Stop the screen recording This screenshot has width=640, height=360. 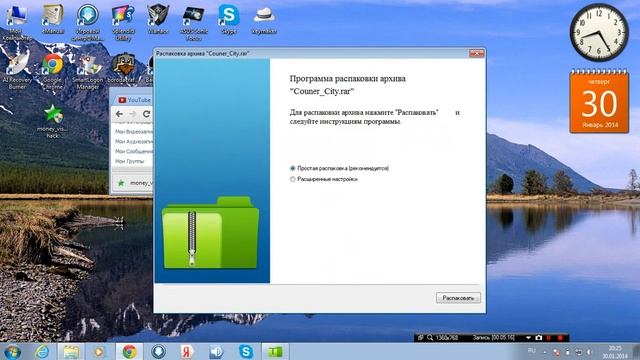pyautogui.click(x=560, y=338)
